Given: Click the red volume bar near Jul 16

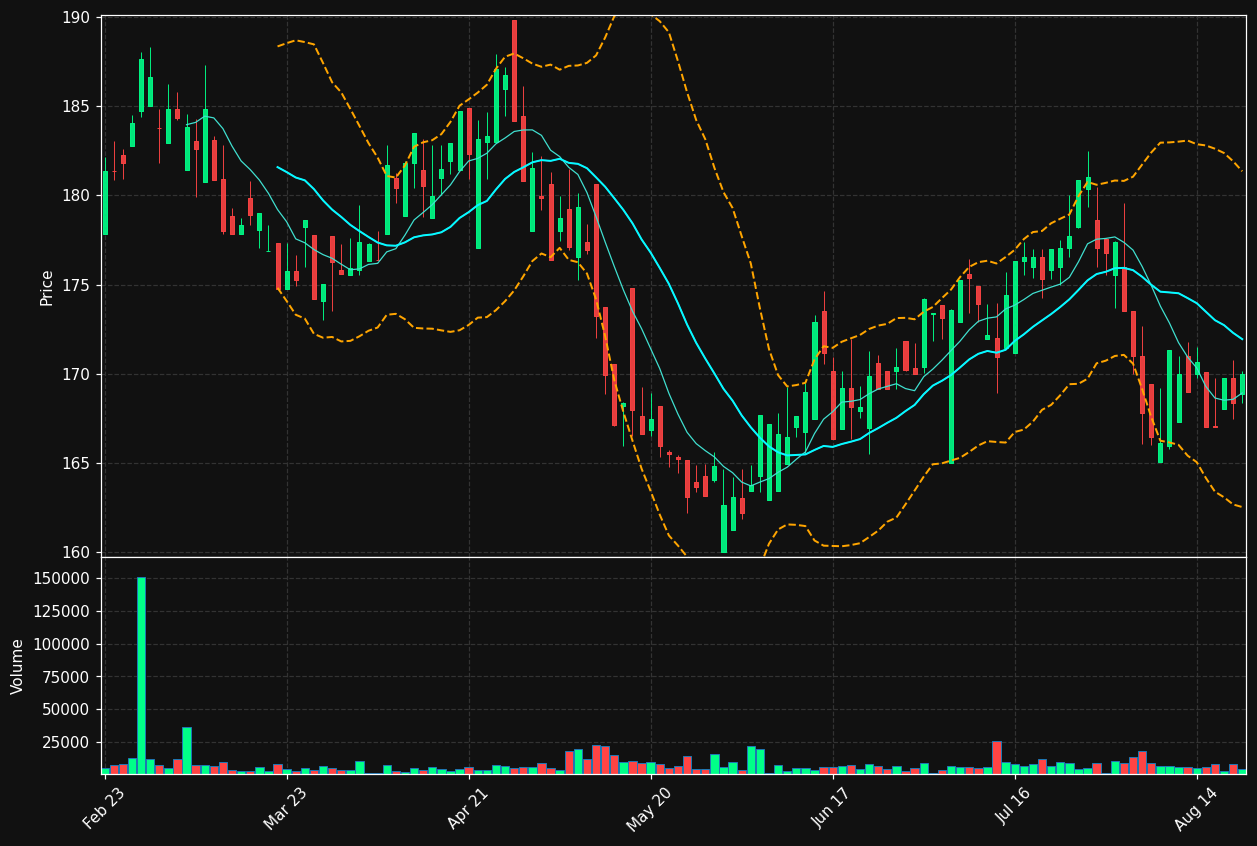Looking at the screenshot, I should tap(997, 757).
